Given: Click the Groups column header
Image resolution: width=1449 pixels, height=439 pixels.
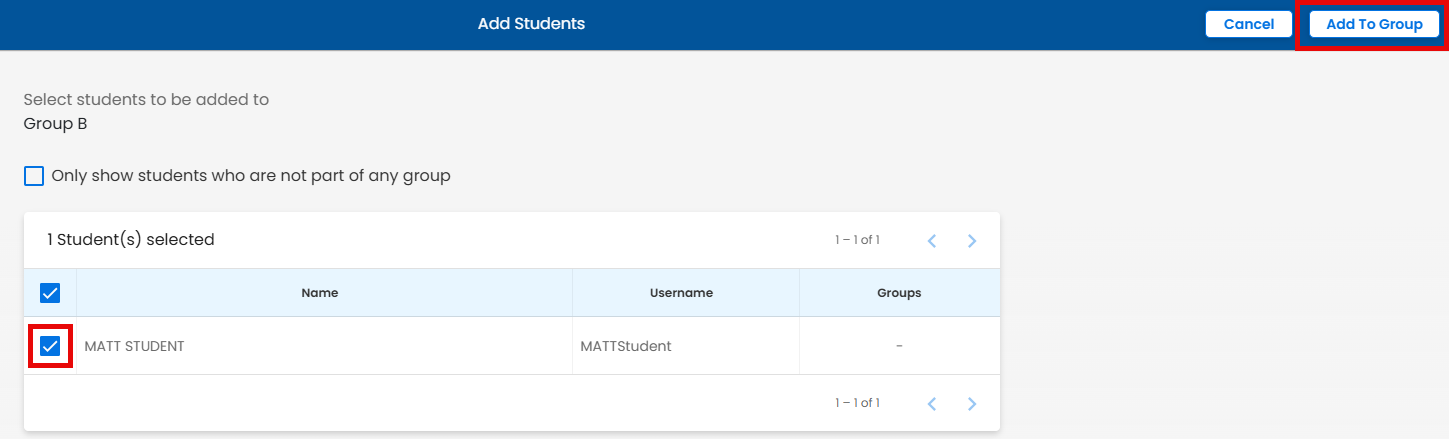Looking at the screenshot, I should 899,293.
